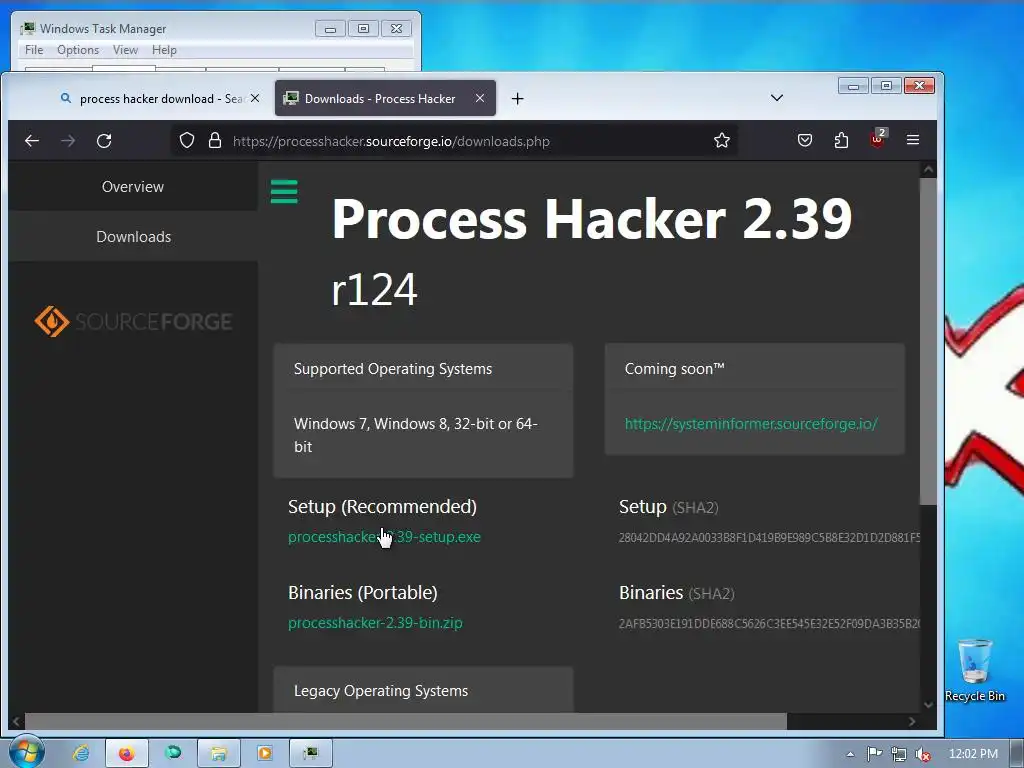Open the File menu in Task Manager

click(34, 50)
